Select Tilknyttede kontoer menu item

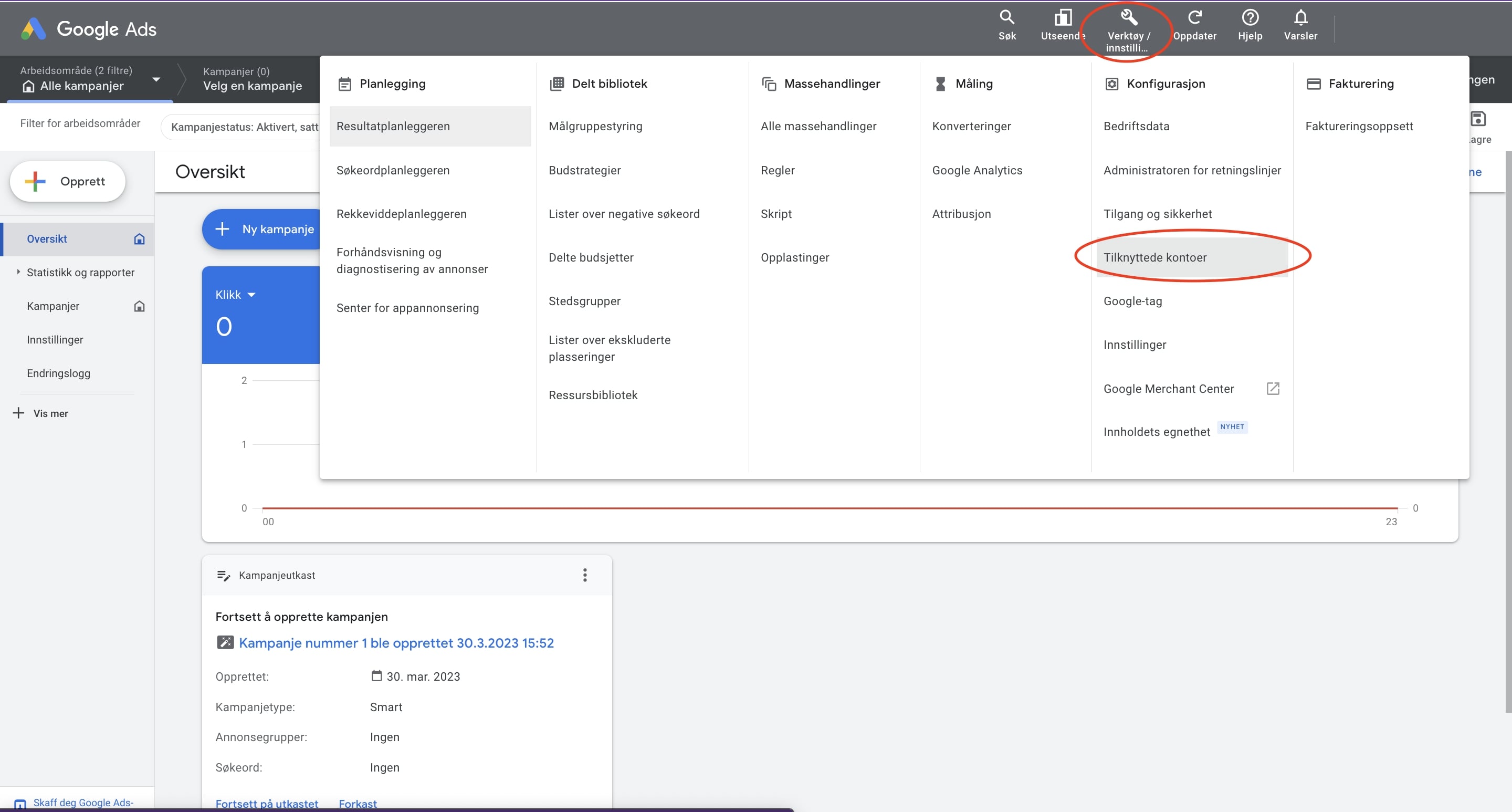coord(1154,257)
